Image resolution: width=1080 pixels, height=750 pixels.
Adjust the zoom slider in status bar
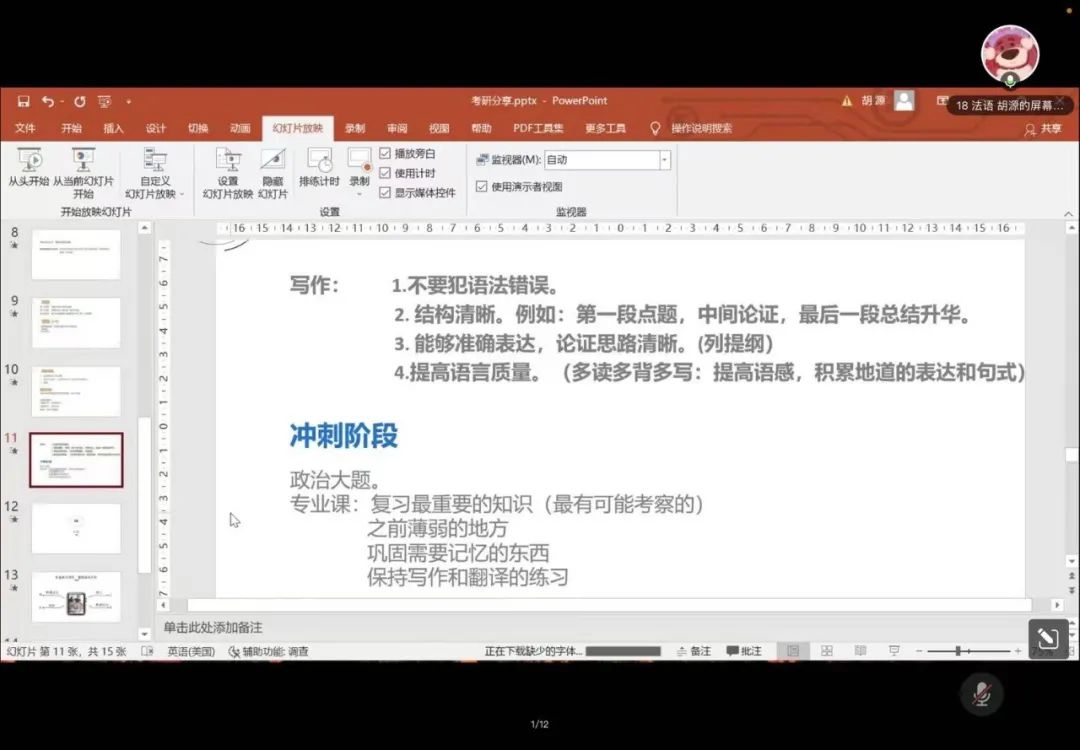957,651
